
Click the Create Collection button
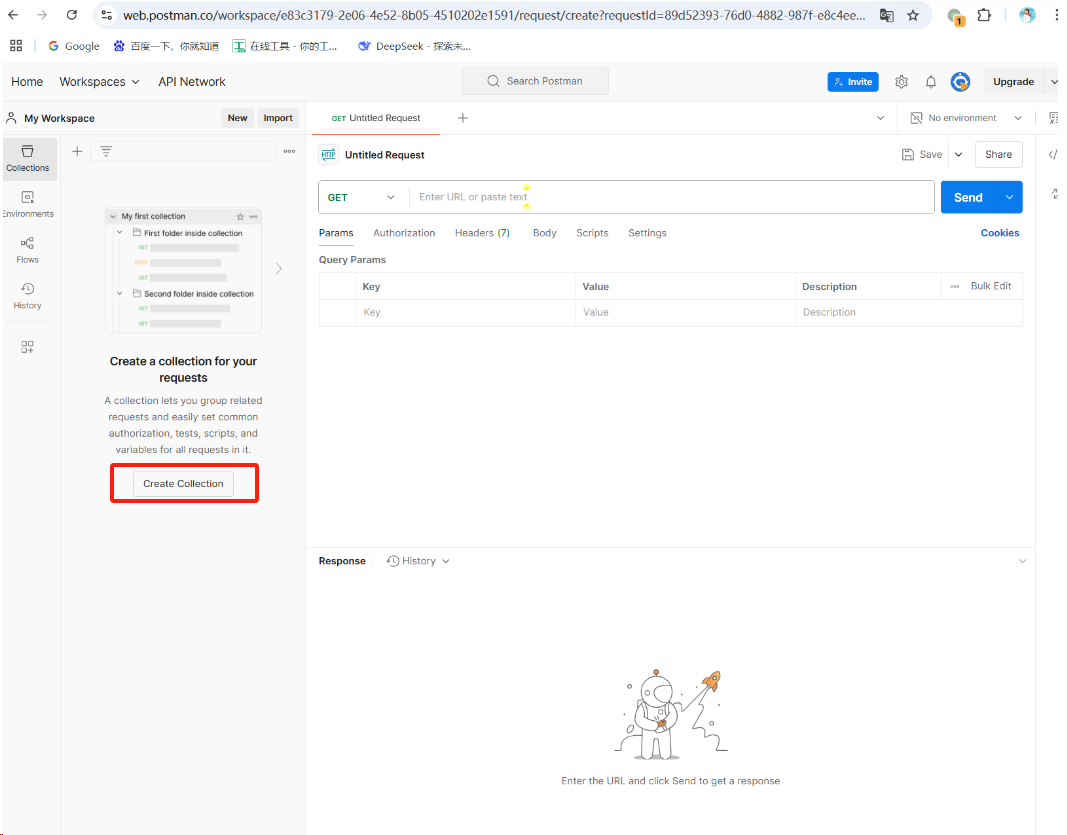point(183,483)
